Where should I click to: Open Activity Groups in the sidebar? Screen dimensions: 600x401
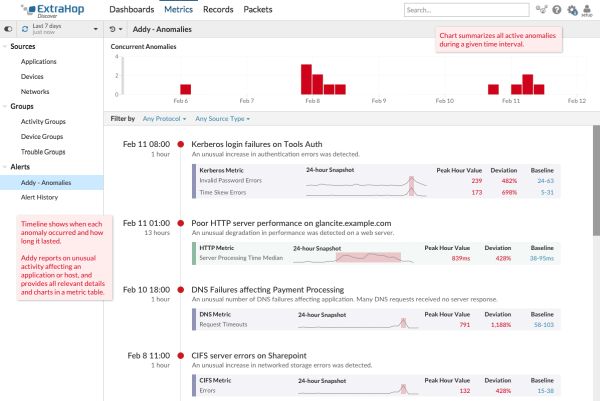point(43,122)
